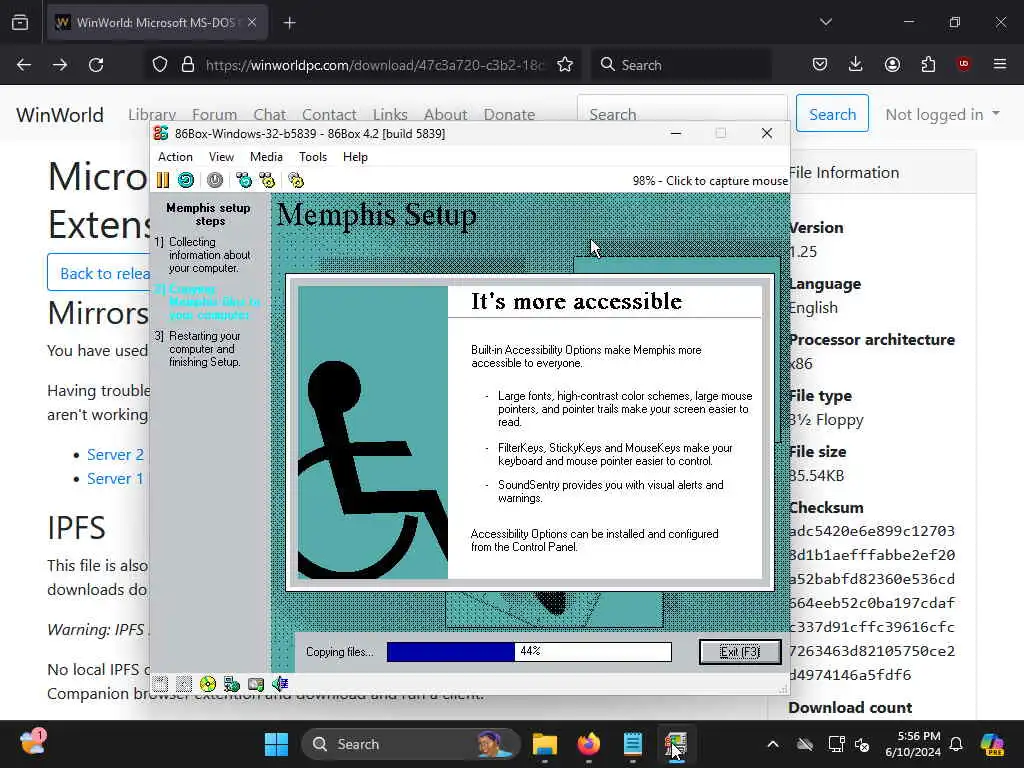The width and height of the screenshot is (1024, 768).
Task: Click the CD-ROM status bar icon
Action: [x=208, y=684]
